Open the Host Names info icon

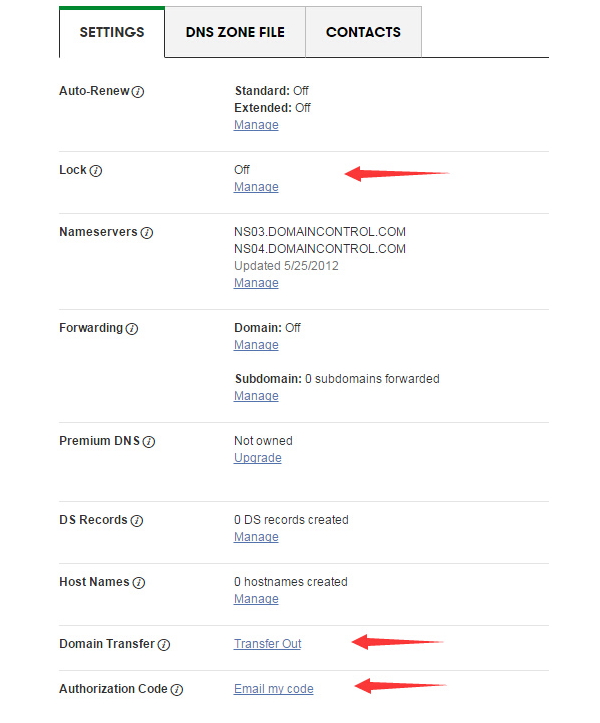coord(139,583)
